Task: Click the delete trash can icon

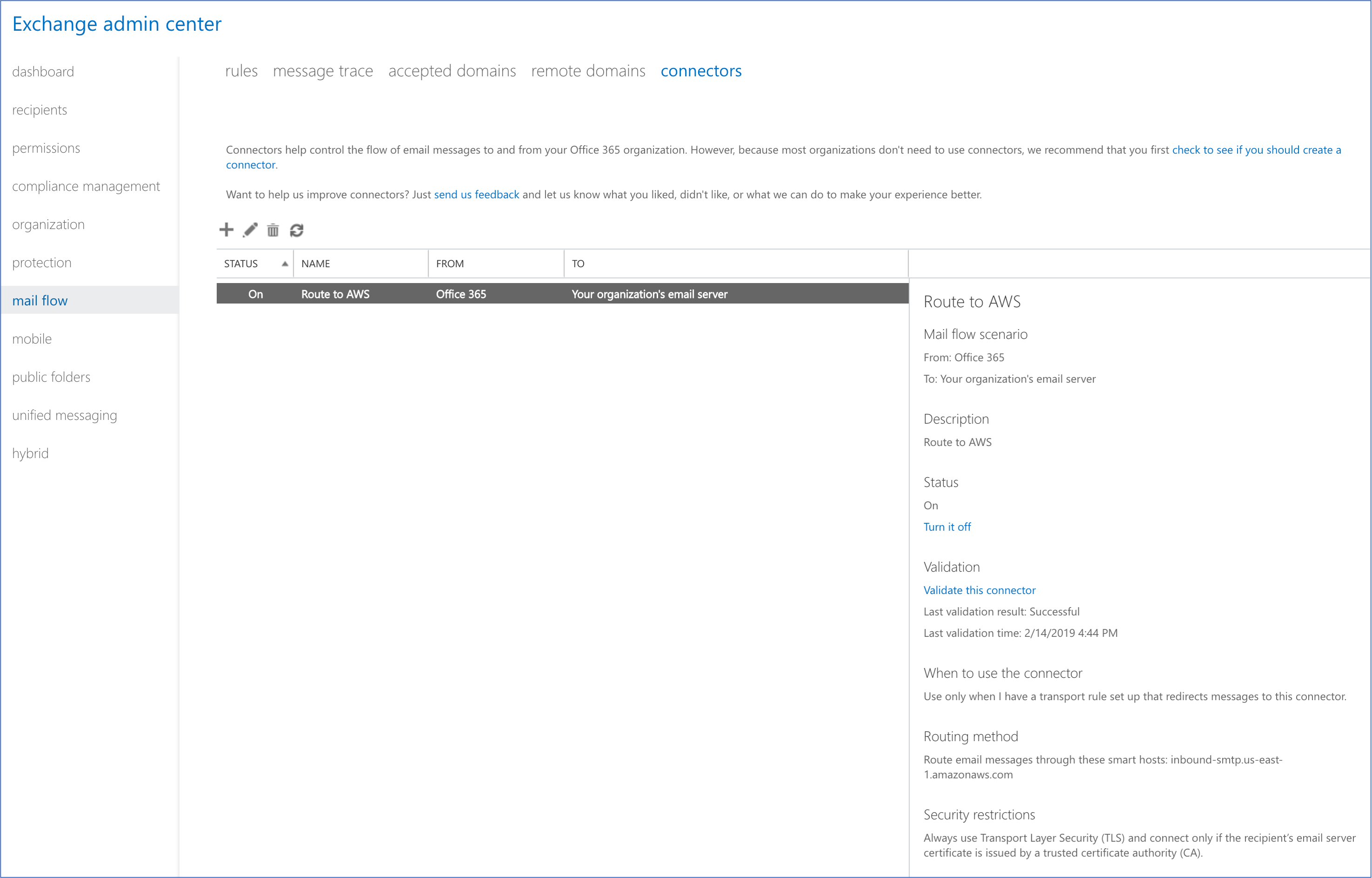Action: coord(273,230)
